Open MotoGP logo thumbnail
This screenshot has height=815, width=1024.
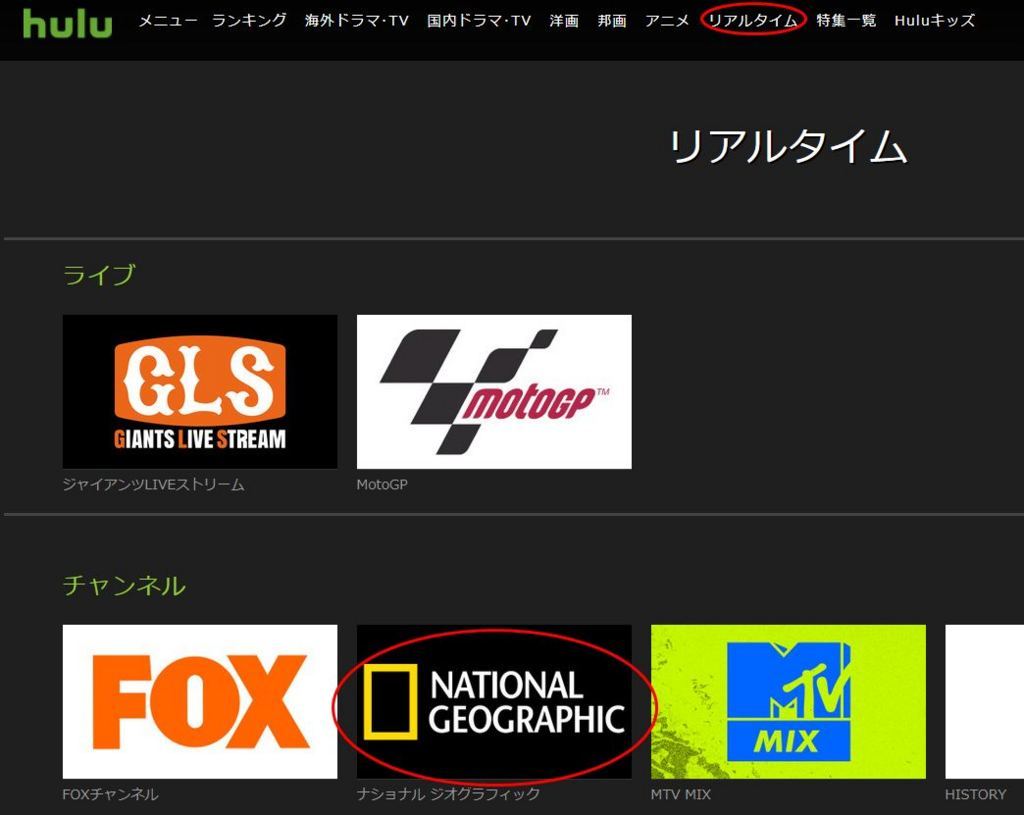494,392
